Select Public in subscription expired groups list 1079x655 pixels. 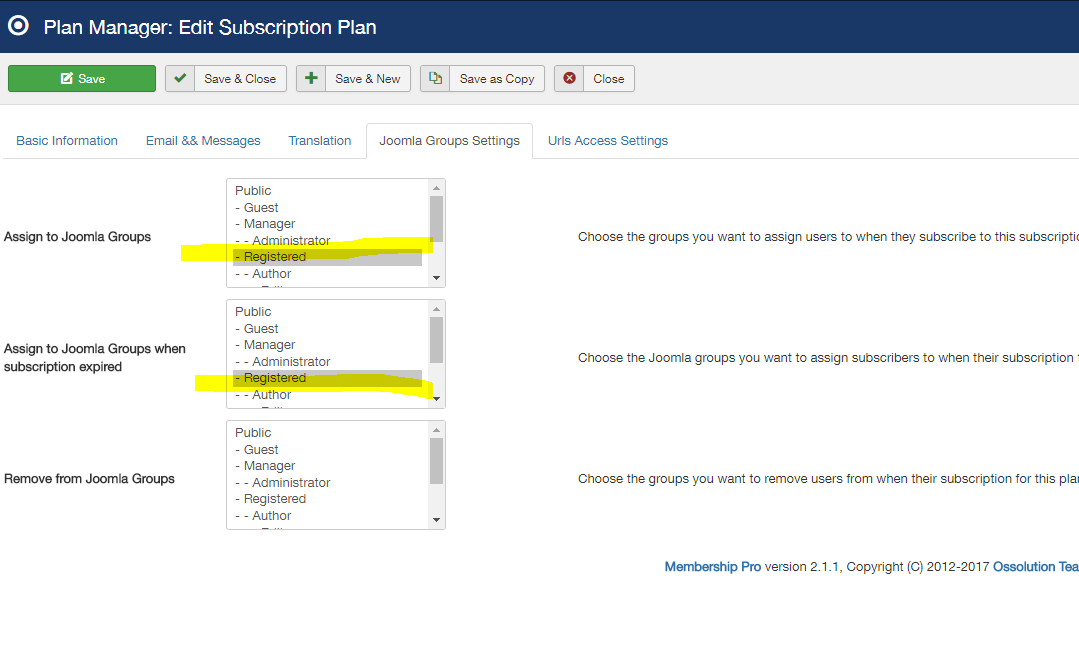pyautogui.click(x=328, y=312)
